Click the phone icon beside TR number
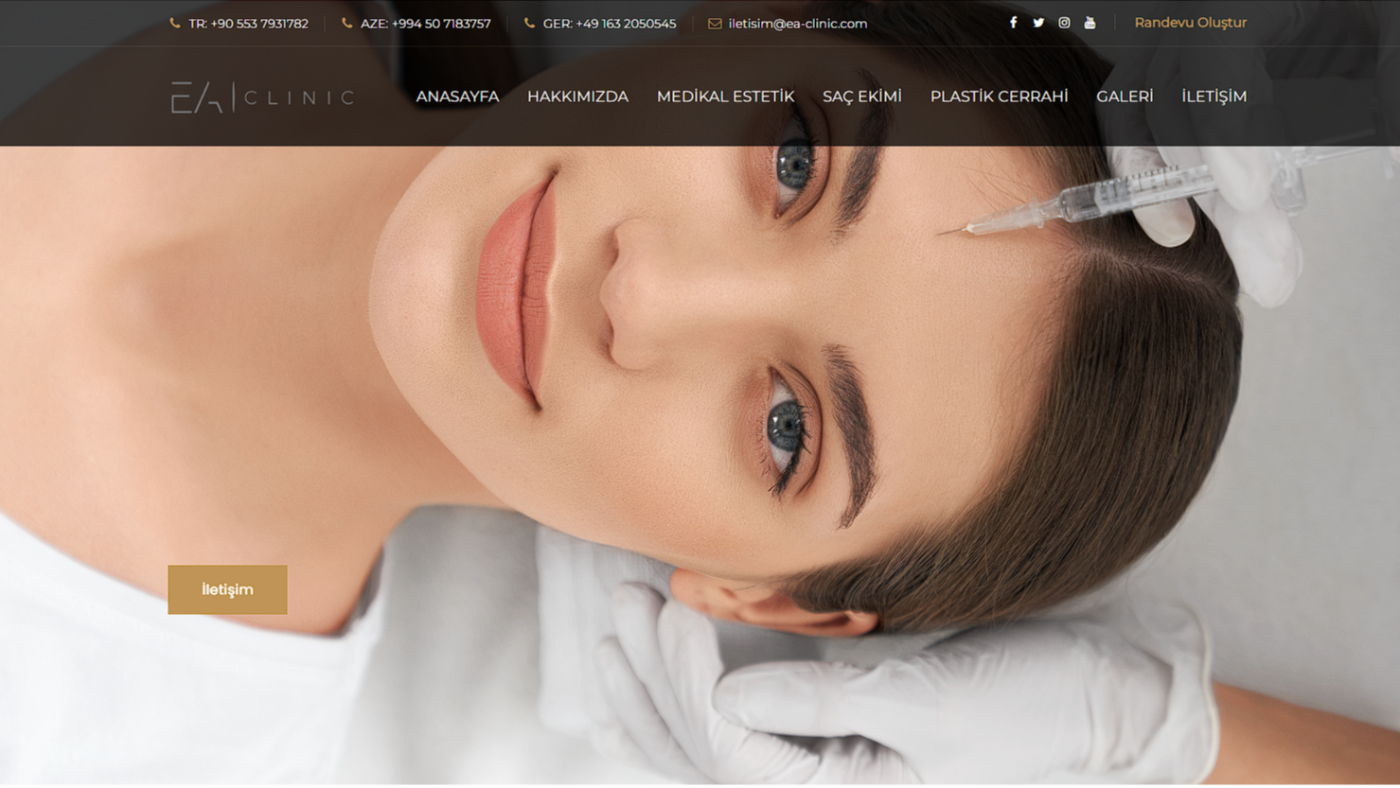The height and width of the screenshot is (788, 1400). click(175, 23)
